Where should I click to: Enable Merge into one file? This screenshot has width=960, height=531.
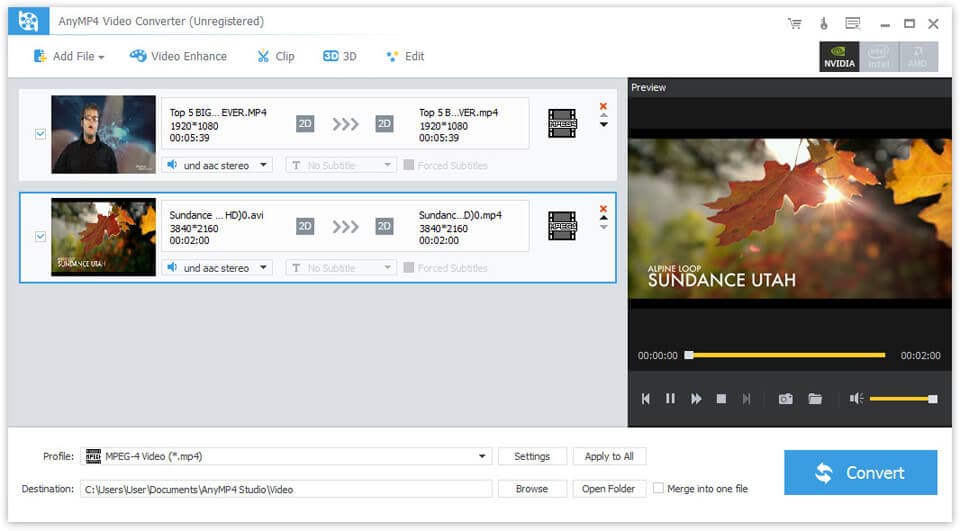658,489
